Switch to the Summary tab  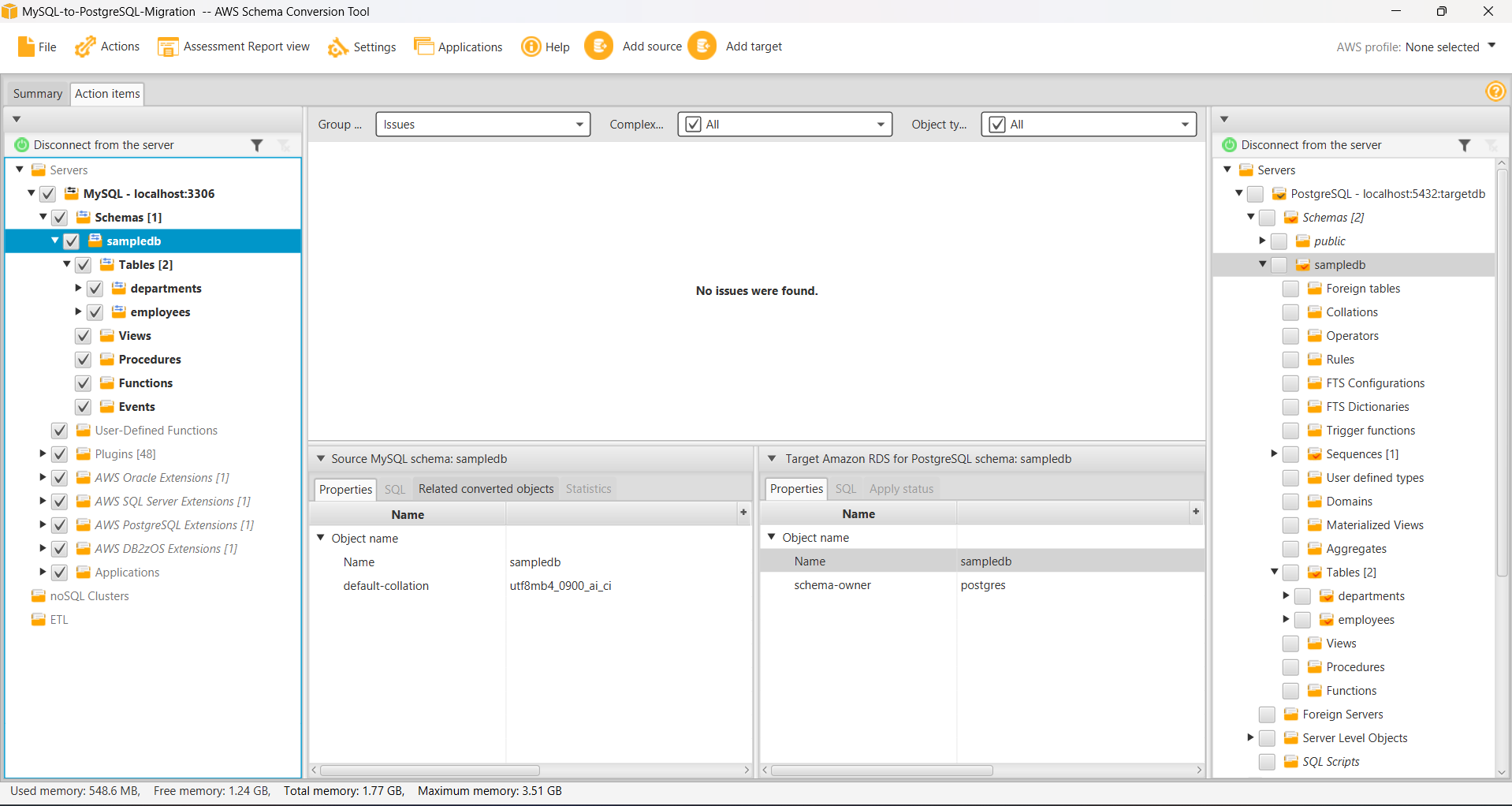click(x=36, y=93)
